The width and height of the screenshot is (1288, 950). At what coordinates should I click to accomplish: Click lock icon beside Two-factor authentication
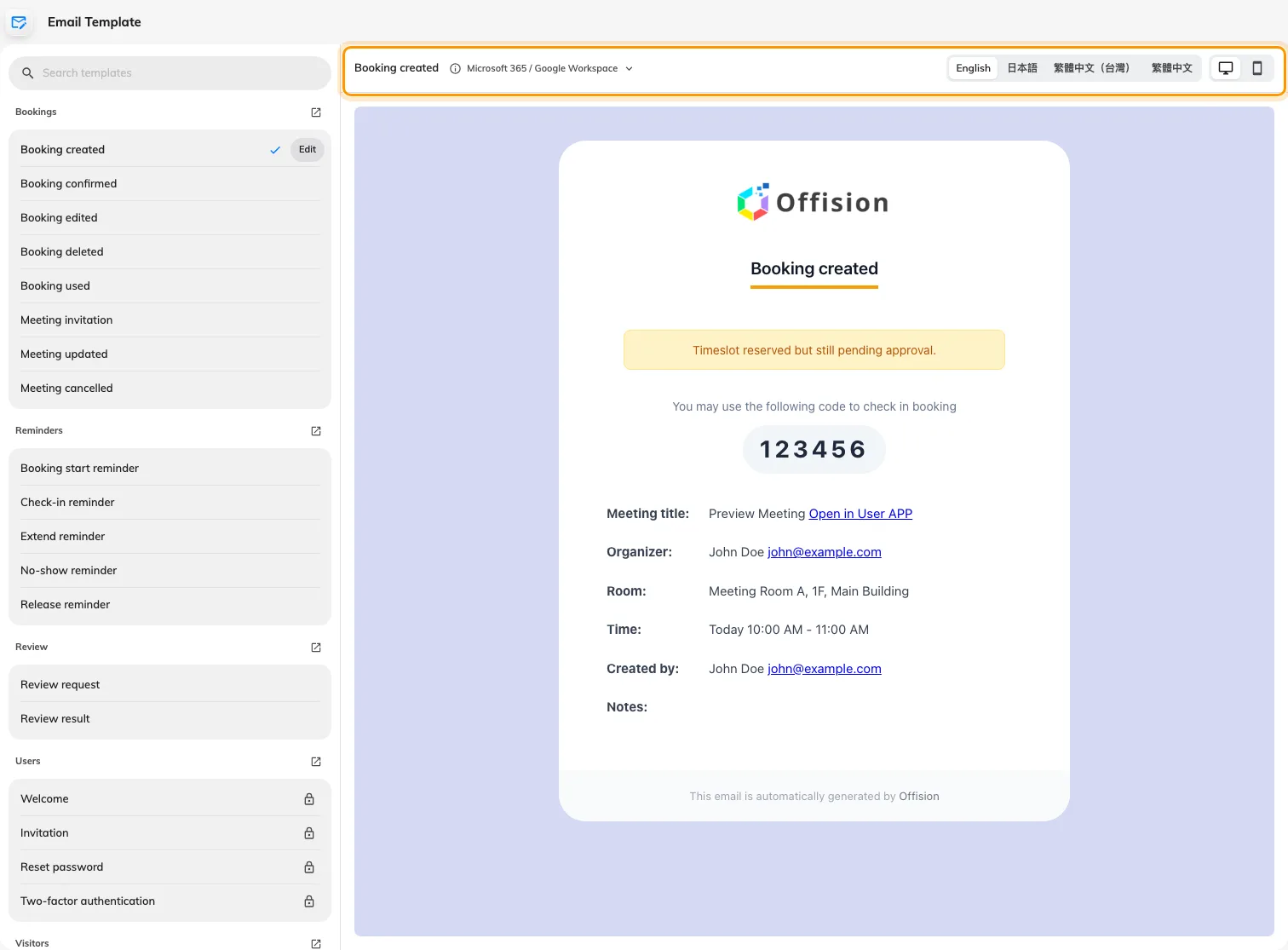[309, 901]
